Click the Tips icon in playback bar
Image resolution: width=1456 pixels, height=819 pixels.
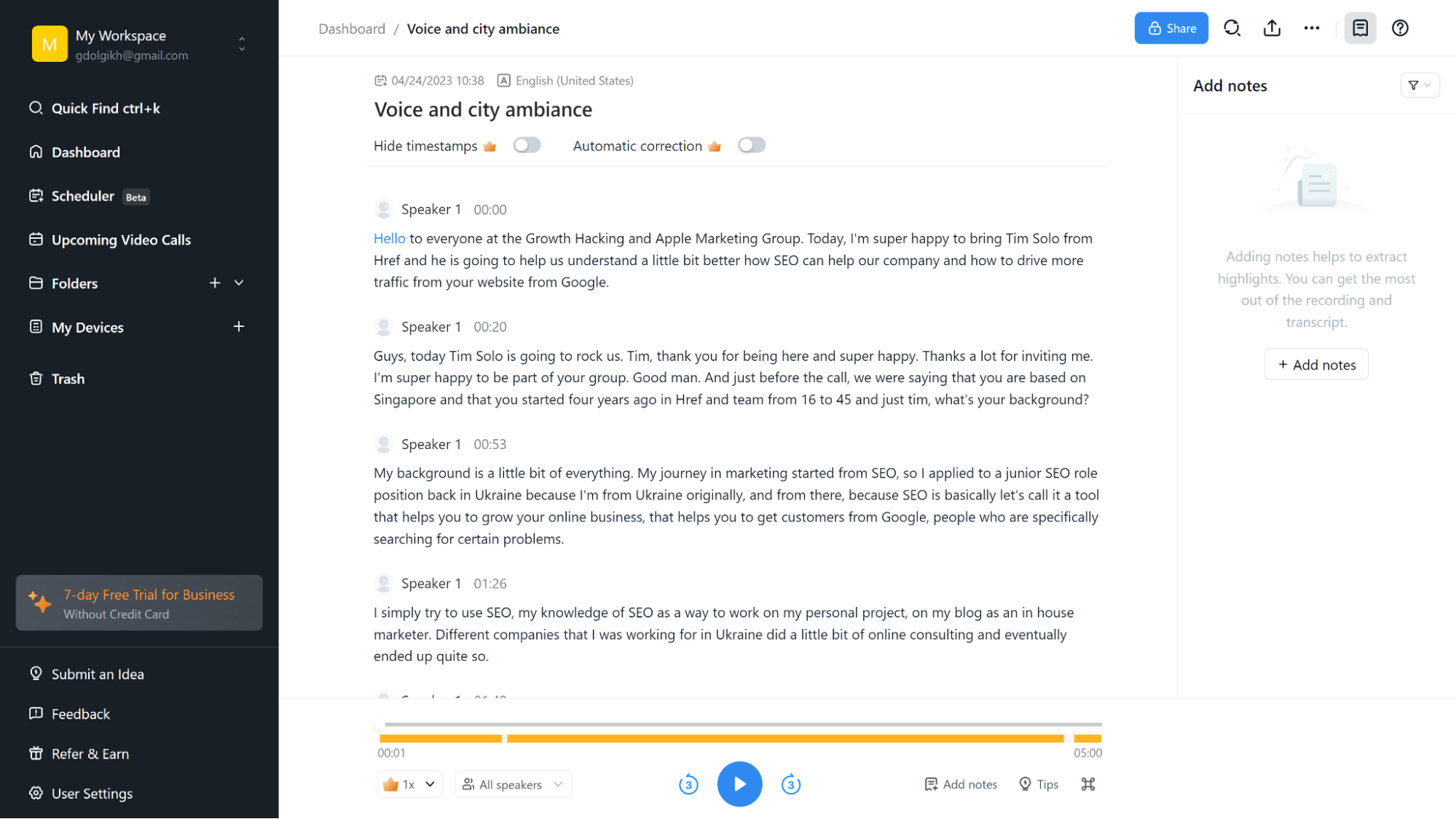(1024, 784)
